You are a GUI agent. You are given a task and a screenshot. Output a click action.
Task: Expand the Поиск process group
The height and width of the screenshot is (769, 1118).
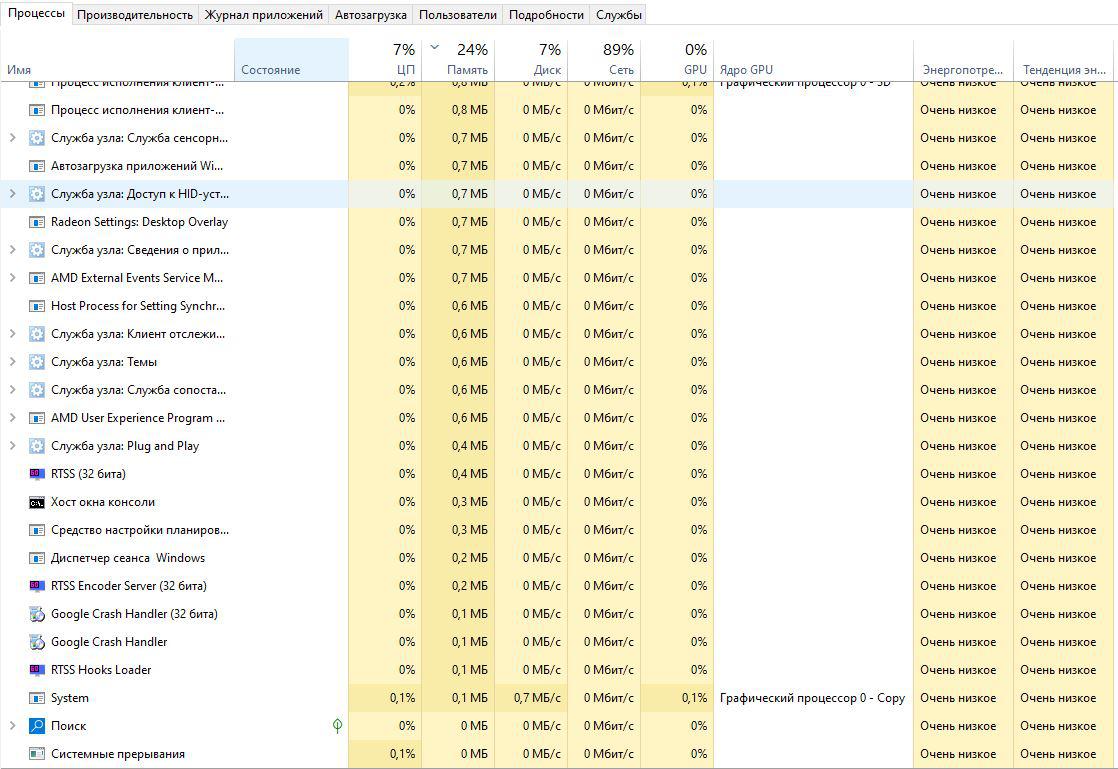pos(12,726)
